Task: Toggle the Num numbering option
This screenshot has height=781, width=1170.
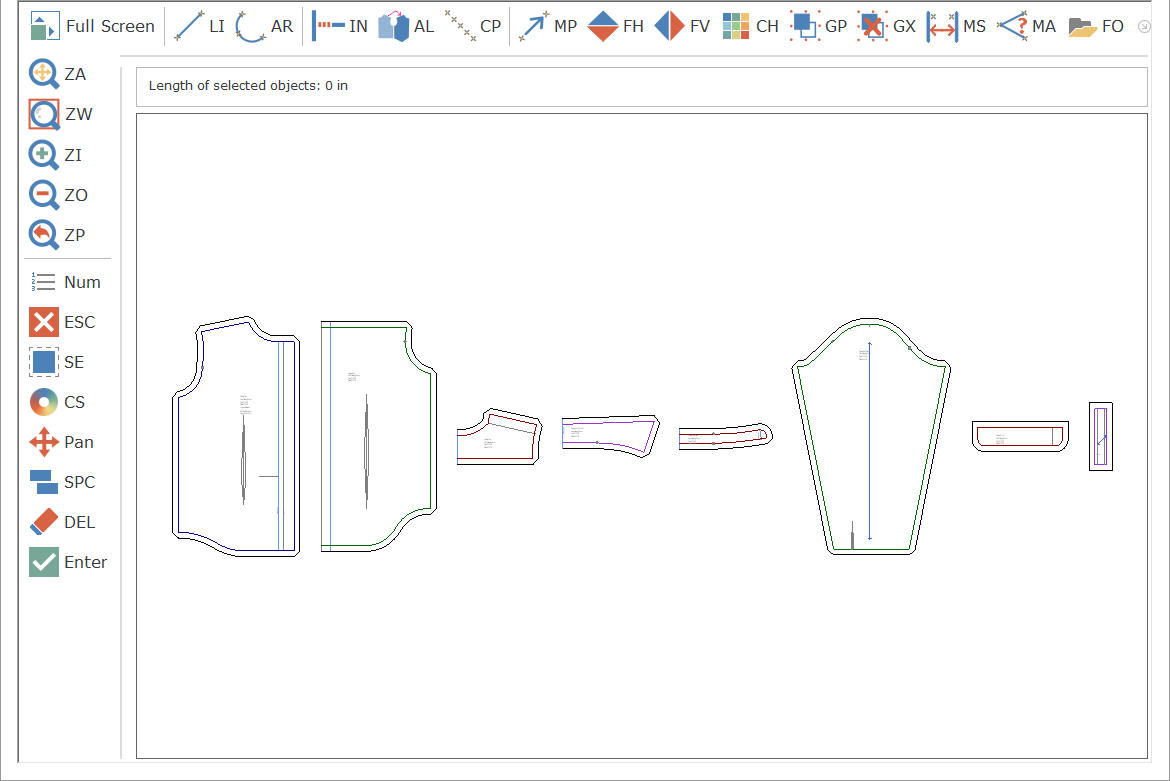Action: pyautogui.click(x=66, y=282)
